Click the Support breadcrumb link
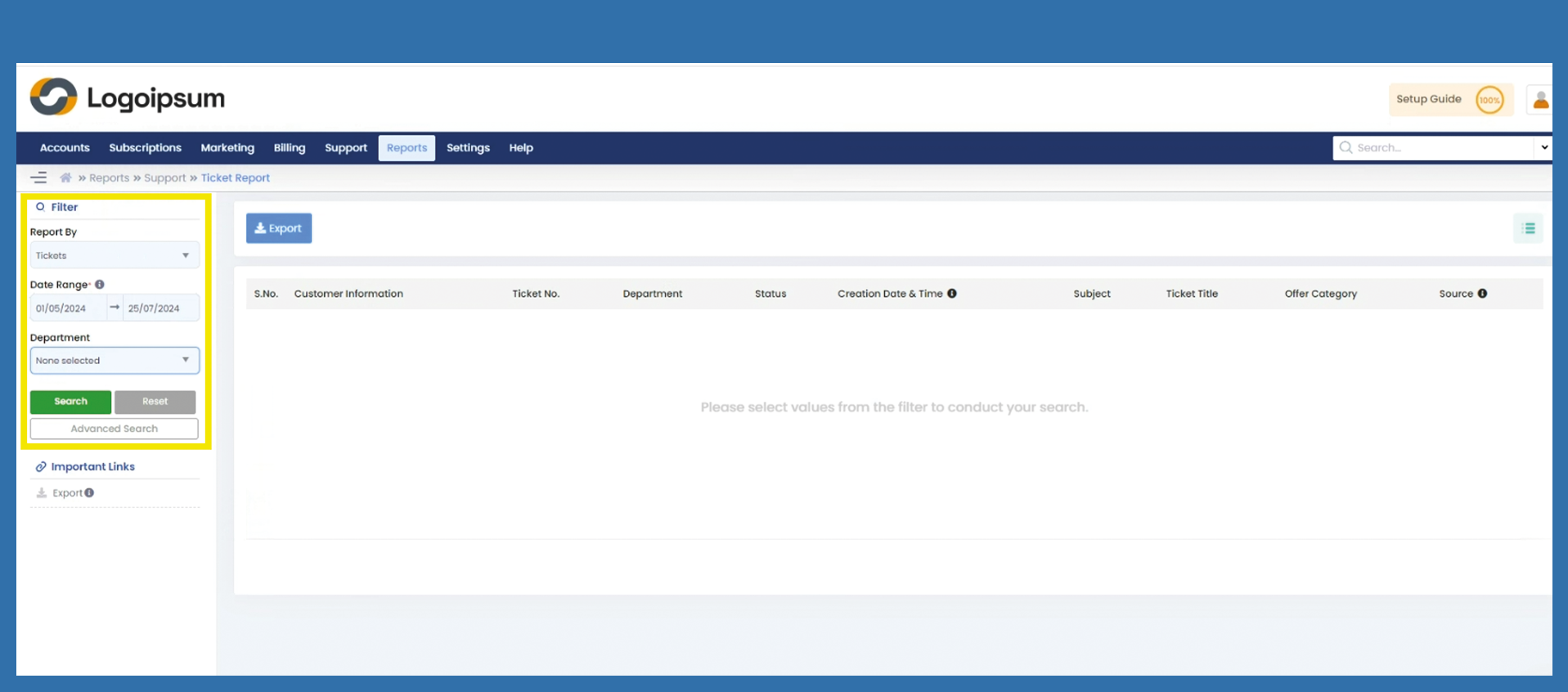 tap(165, 177)
